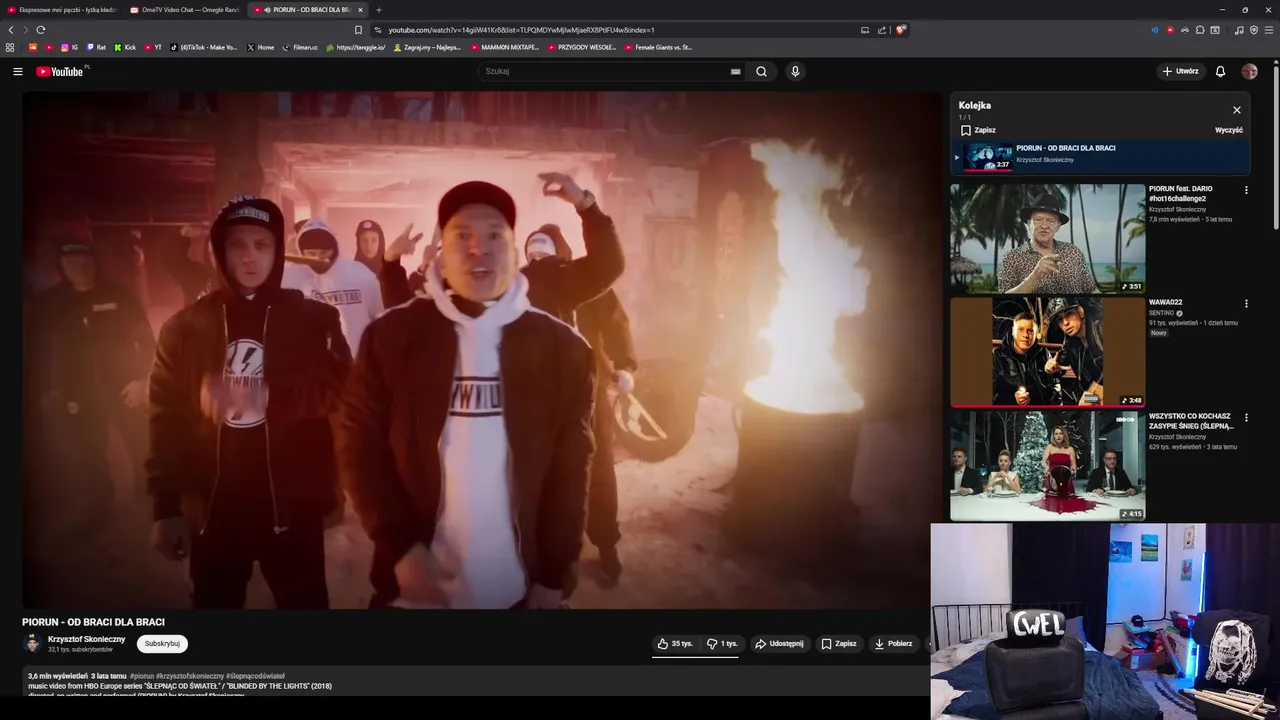
Task: Open the browser extensions puzzle icon
Action: [1200, 30]
